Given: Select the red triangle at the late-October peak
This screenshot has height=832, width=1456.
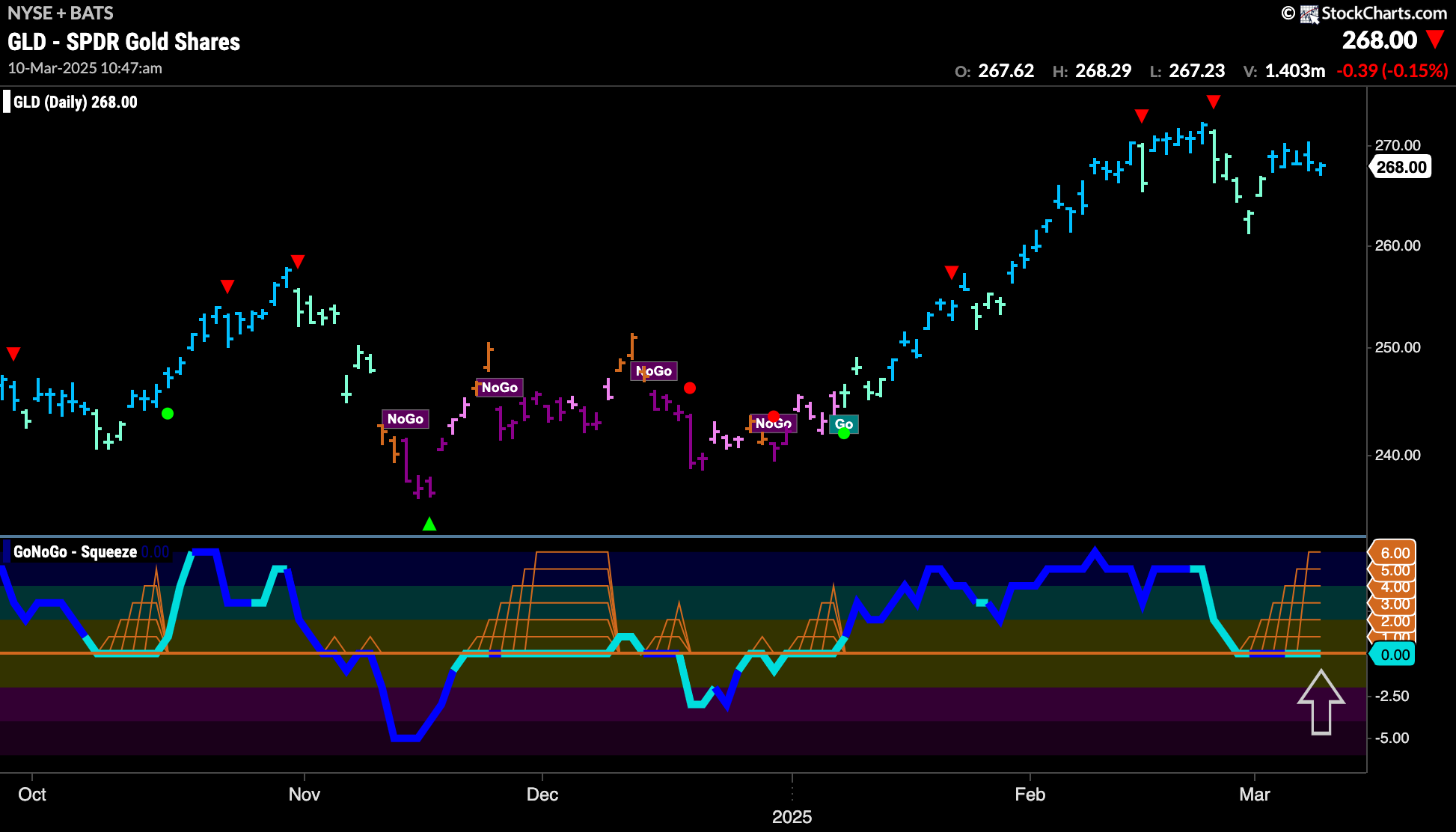Looking at the screenshot, I should coord(297,261).
